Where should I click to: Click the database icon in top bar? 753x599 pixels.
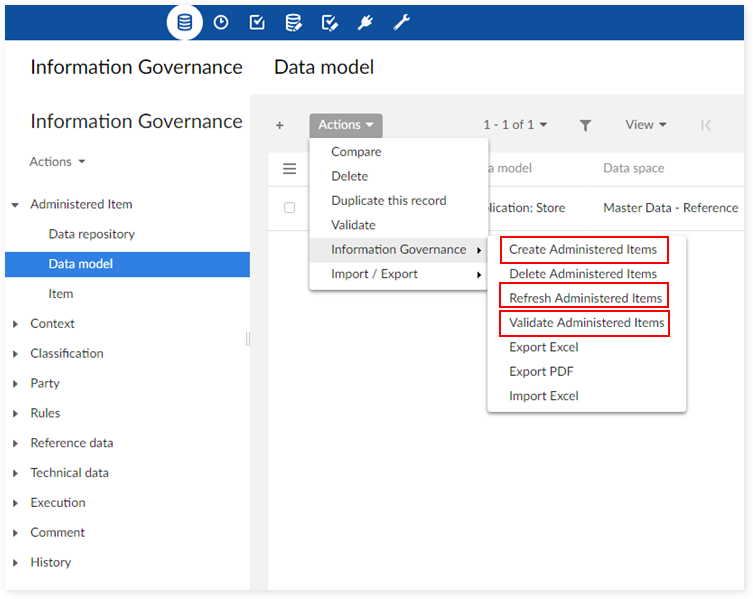coord(185,22)
